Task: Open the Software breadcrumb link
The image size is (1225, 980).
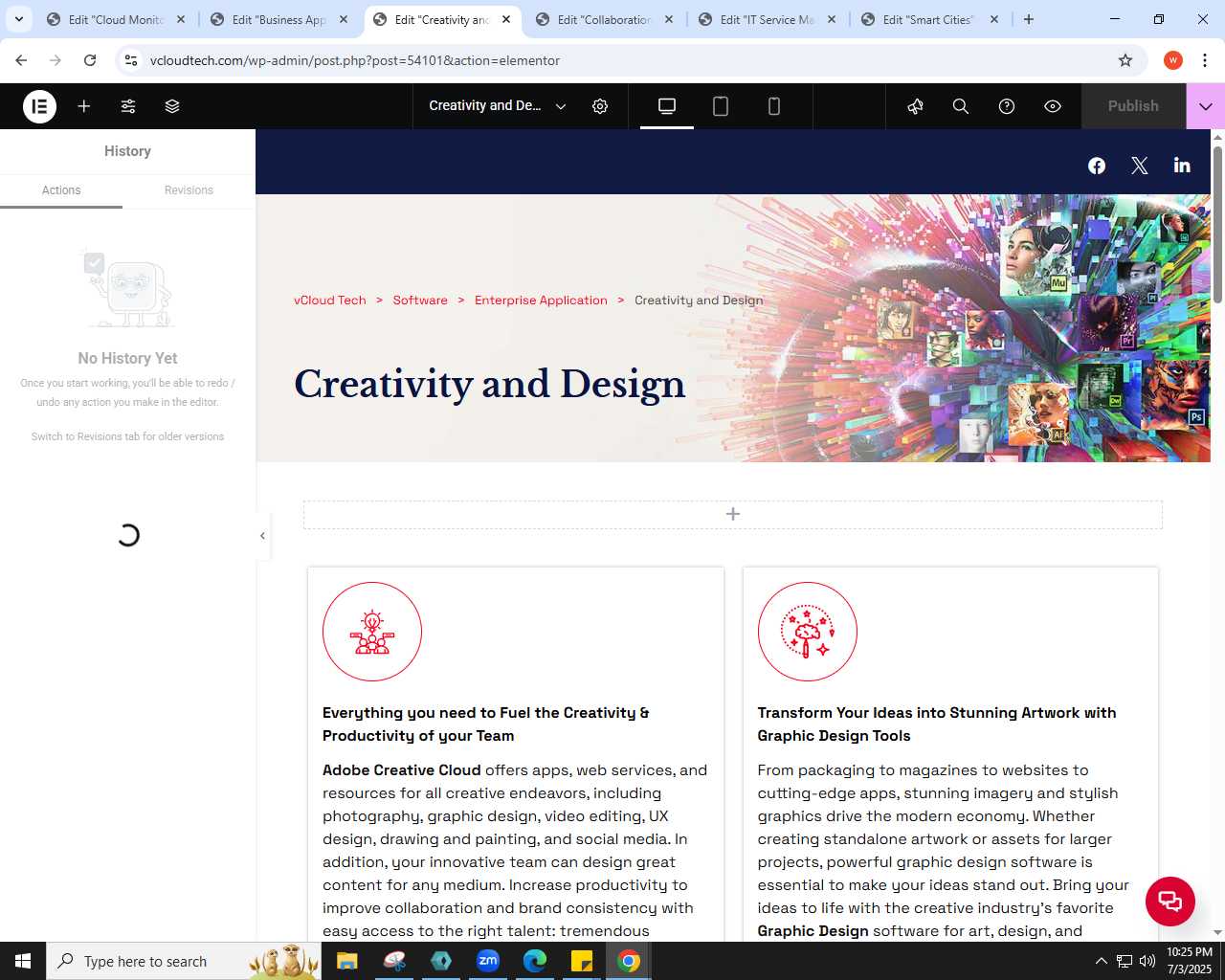Action: click(x=420, y=301)
